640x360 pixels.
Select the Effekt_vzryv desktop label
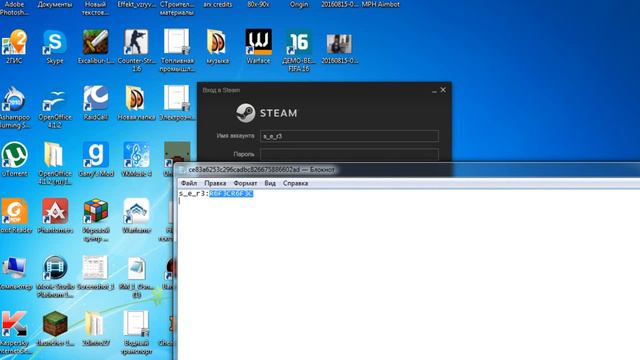pos(136,4)
